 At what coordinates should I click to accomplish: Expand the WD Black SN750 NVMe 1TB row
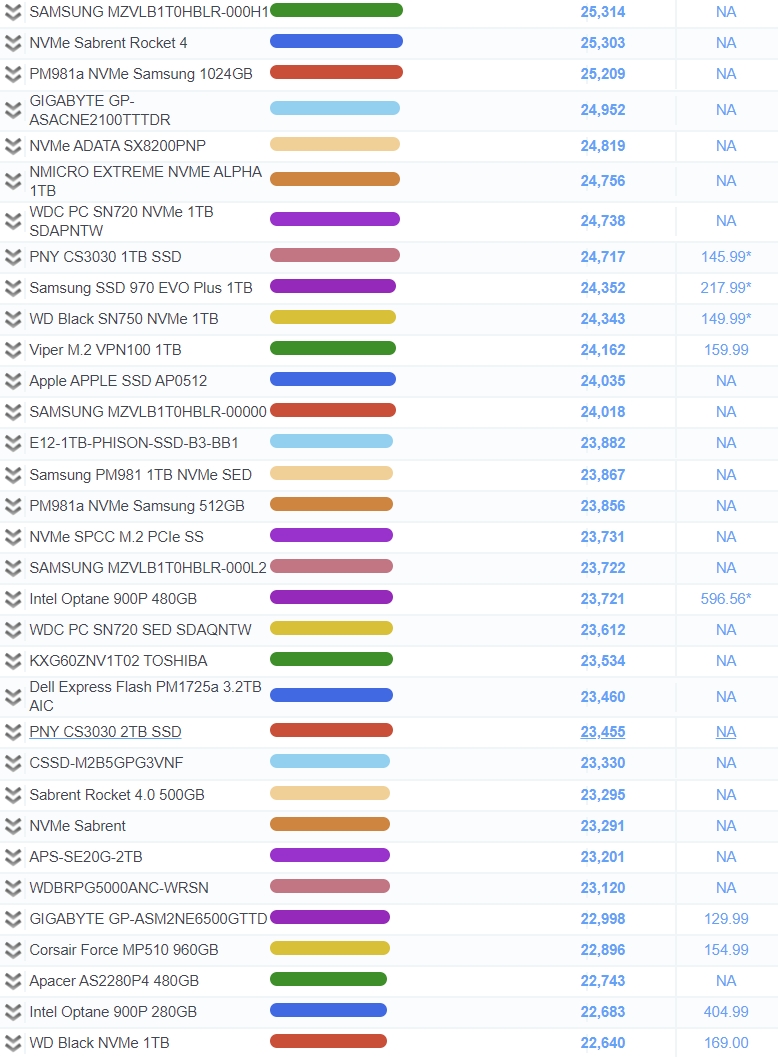coord(13,319)
